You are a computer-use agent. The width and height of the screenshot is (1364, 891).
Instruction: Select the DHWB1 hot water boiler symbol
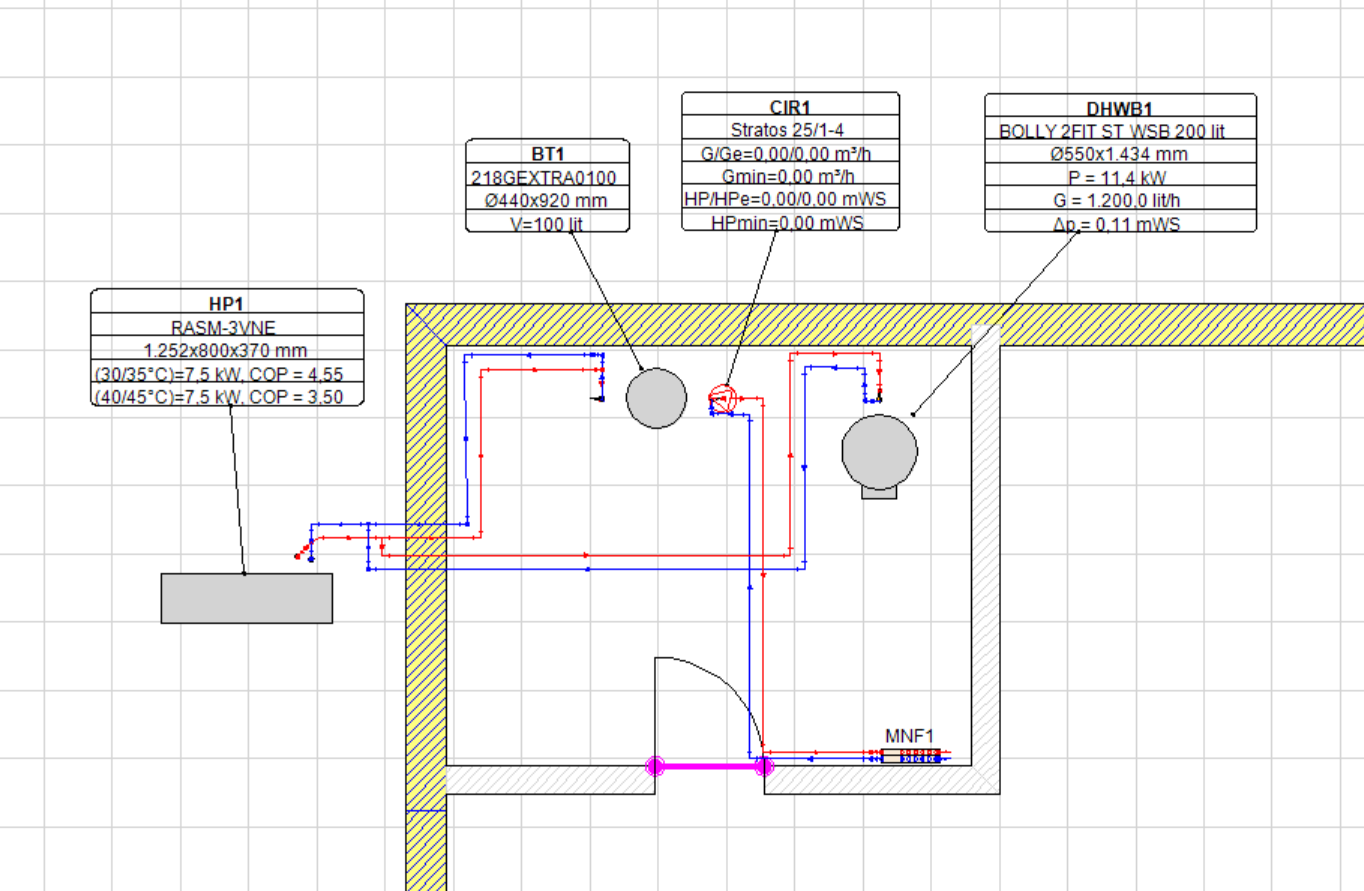[x=879, y=452]
